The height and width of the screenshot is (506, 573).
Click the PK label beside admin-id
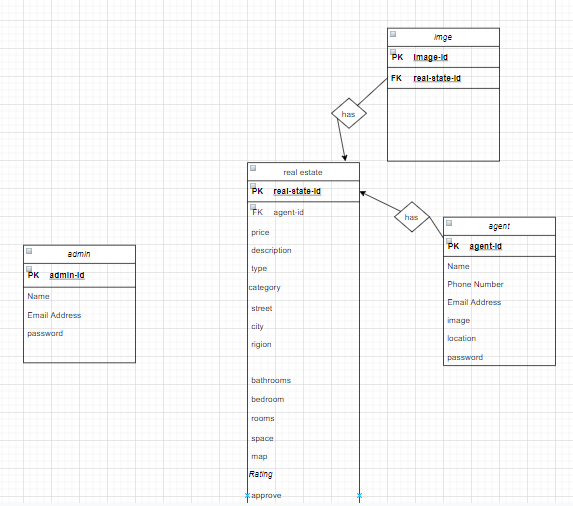[33, 275]
